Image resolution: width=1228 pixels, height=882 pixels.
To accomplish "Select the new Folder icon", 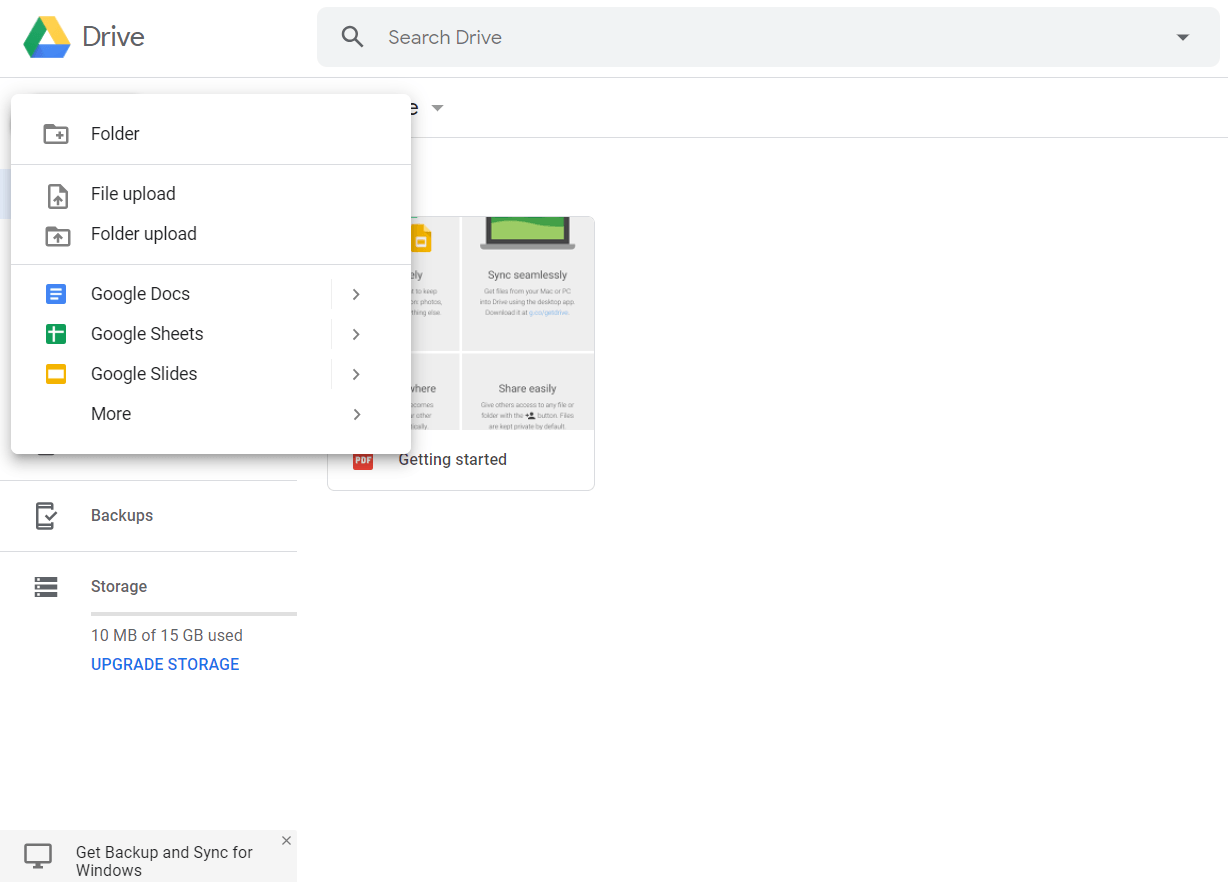I will point(56,134).
